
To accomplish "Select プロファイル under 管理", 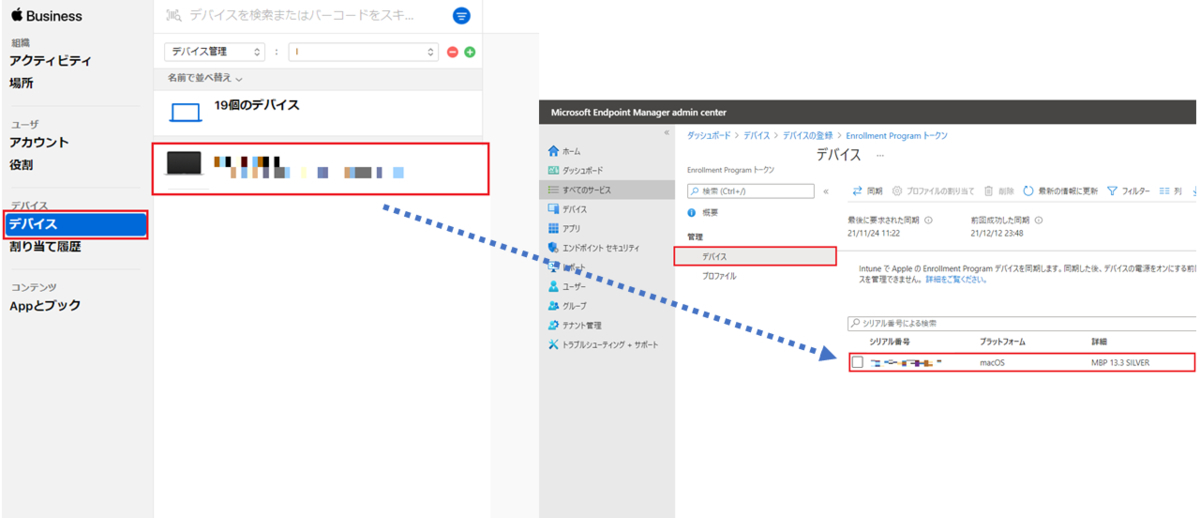I will [719, 276].
